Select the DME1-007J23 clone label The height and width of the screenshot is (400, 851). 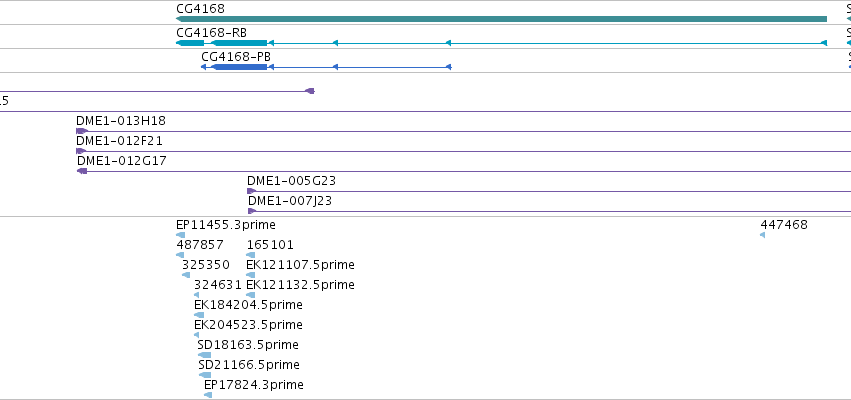pos(290,201)
